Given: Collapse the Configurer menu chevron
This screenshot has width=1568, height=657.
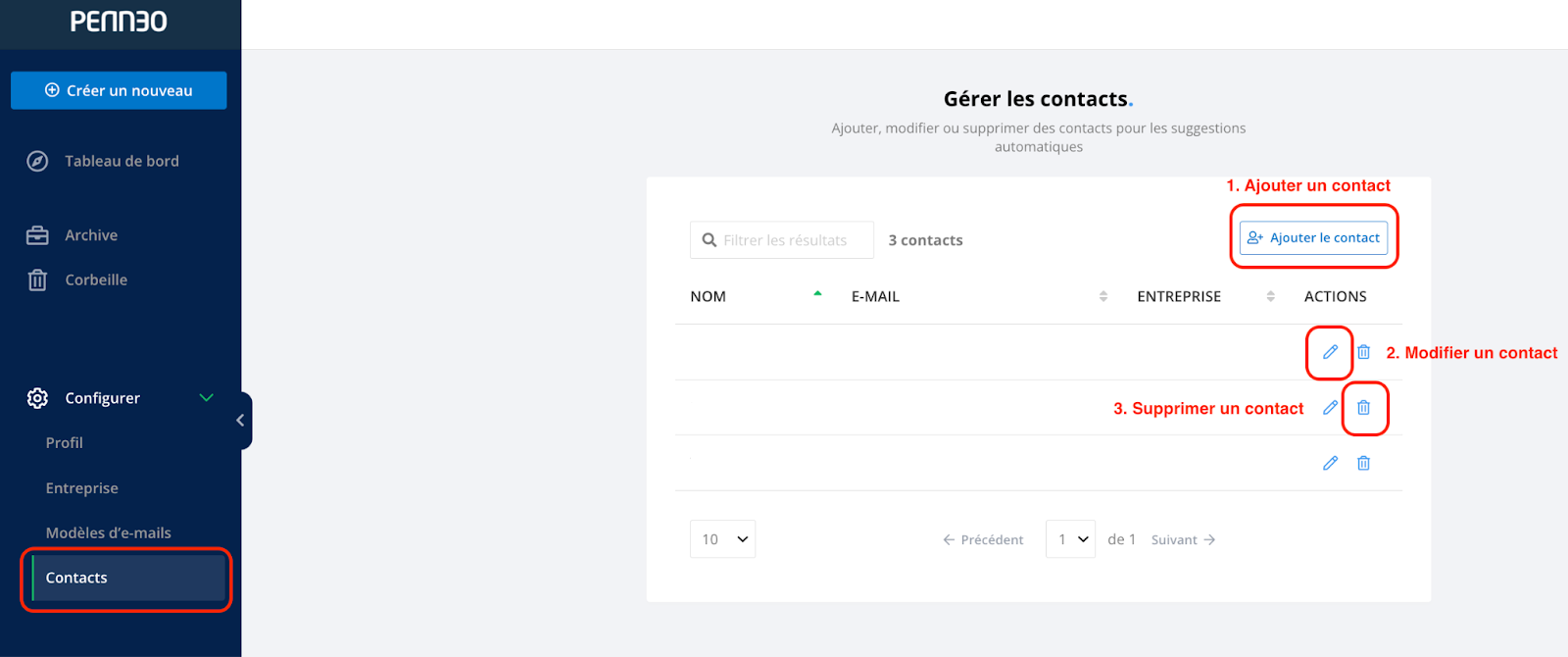Looking at the screenshot, I should 207,397.
